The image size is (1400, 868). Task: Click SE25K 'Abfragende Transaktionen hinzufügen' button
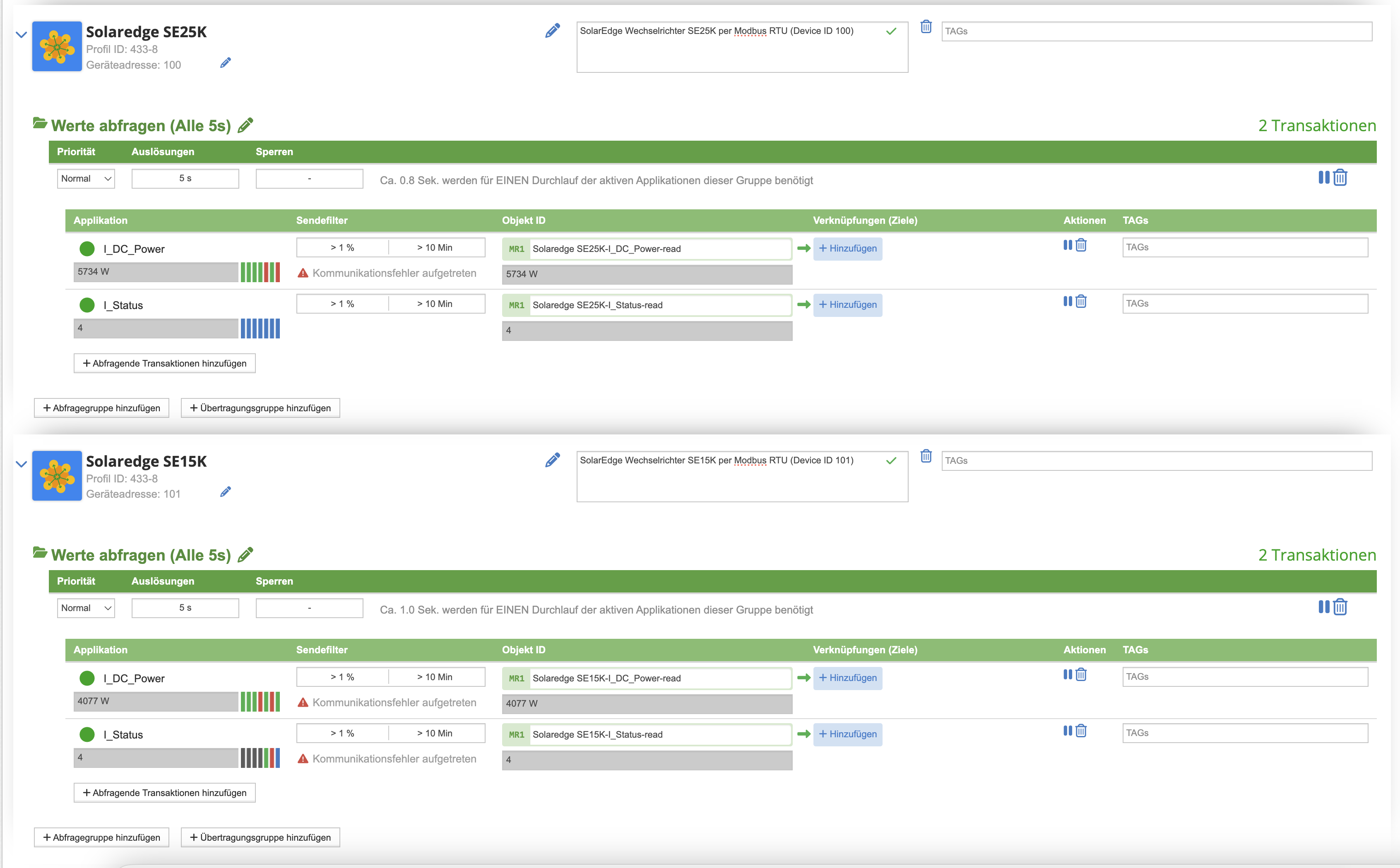click(x=165, y=363)
